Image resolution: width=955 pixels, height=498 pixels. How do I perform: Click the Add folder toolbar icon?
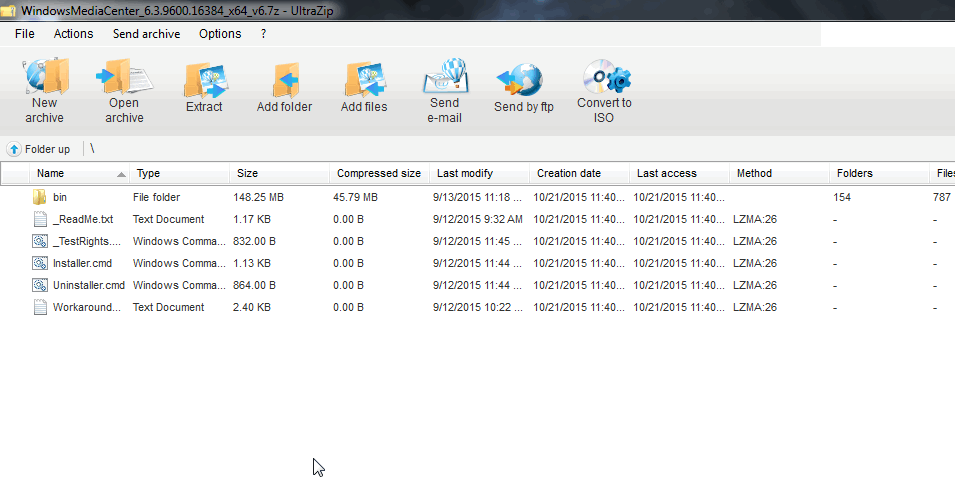[x=285, y=80]
